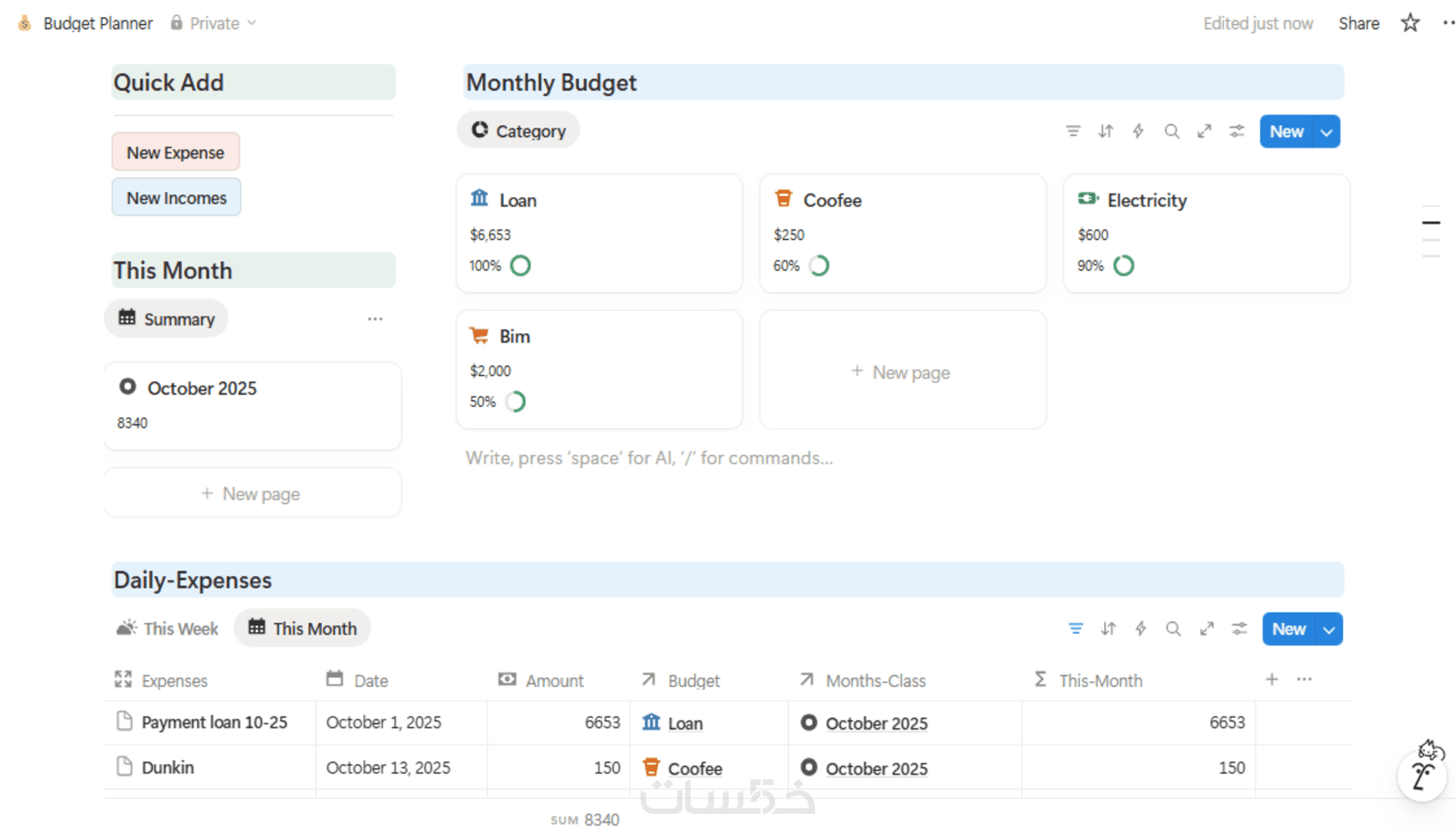
Task: Add a new property column to table
Action: tap(1272, 679)
